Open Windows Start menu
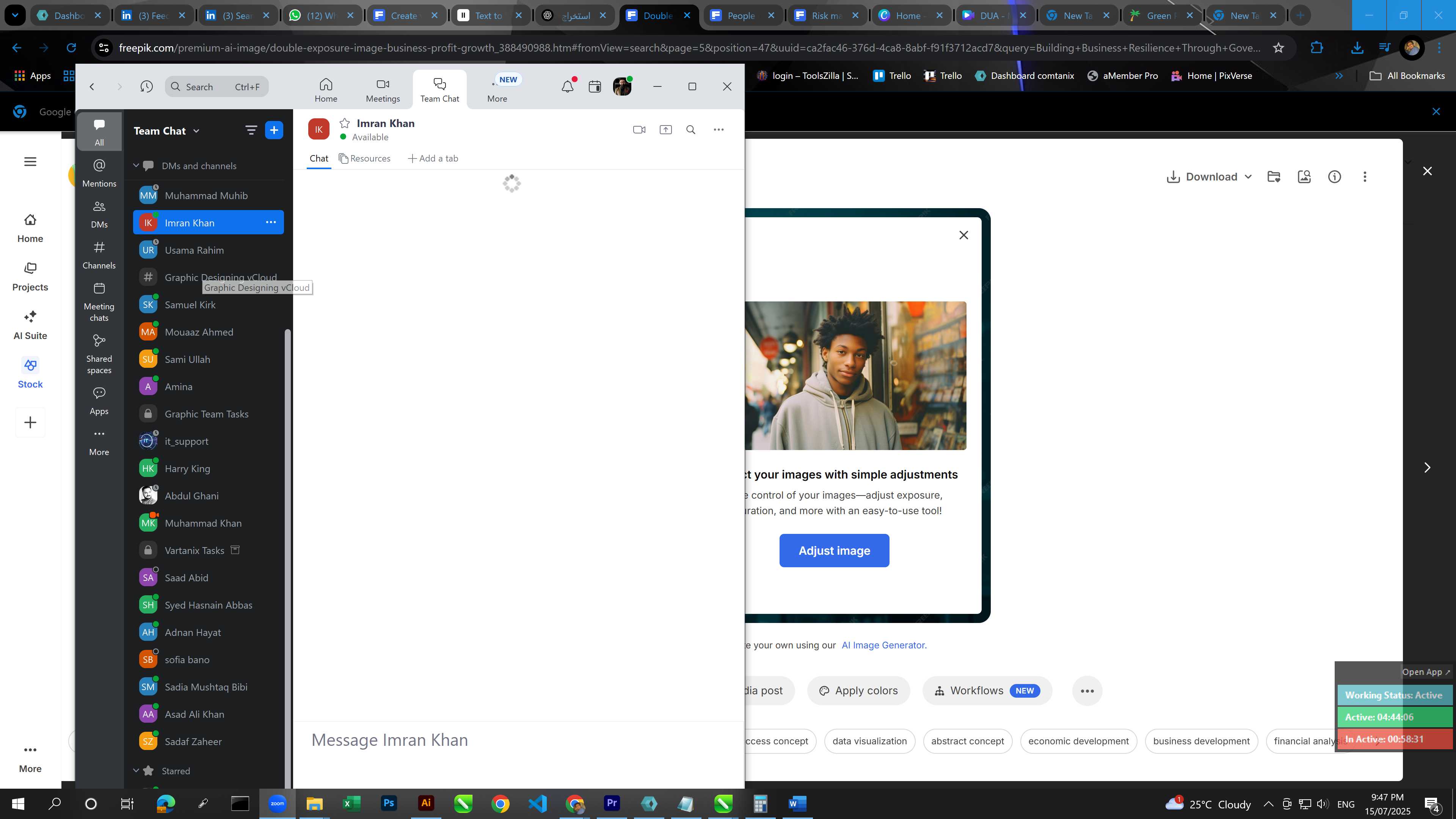The height and width of the screenshot is (819, 1456). 18,803
